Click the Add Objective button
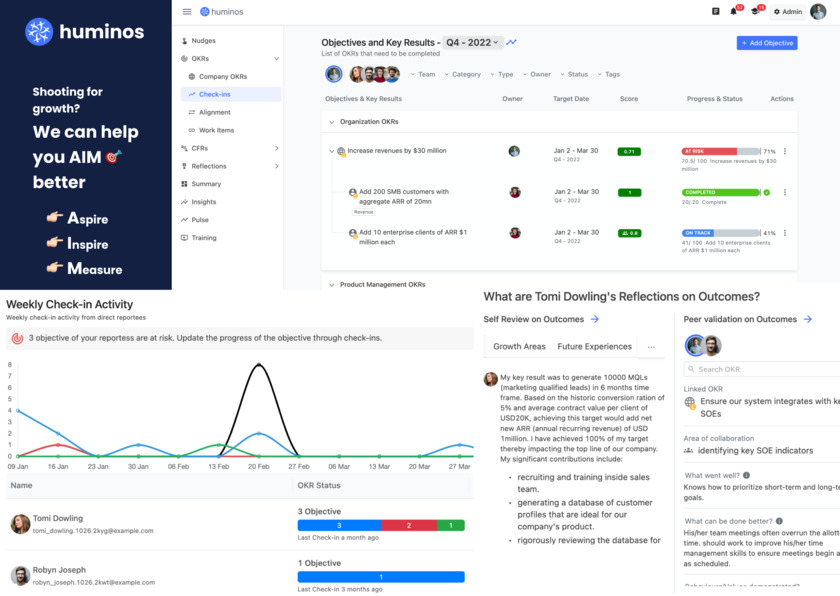This screenshot has width=840, height=596. (x=766, y=43)
